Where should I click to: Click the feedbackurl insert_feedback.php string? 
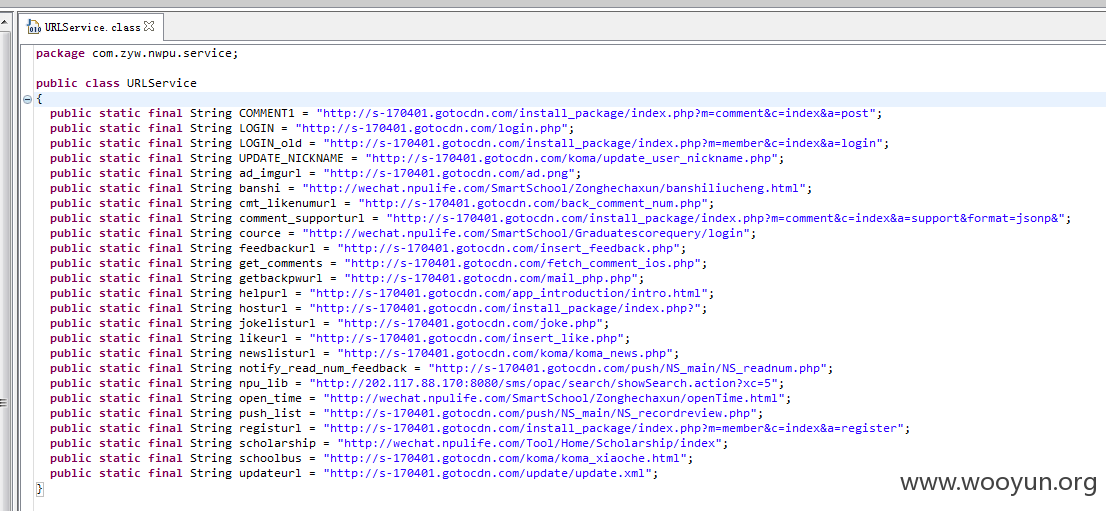coord(509,248)
